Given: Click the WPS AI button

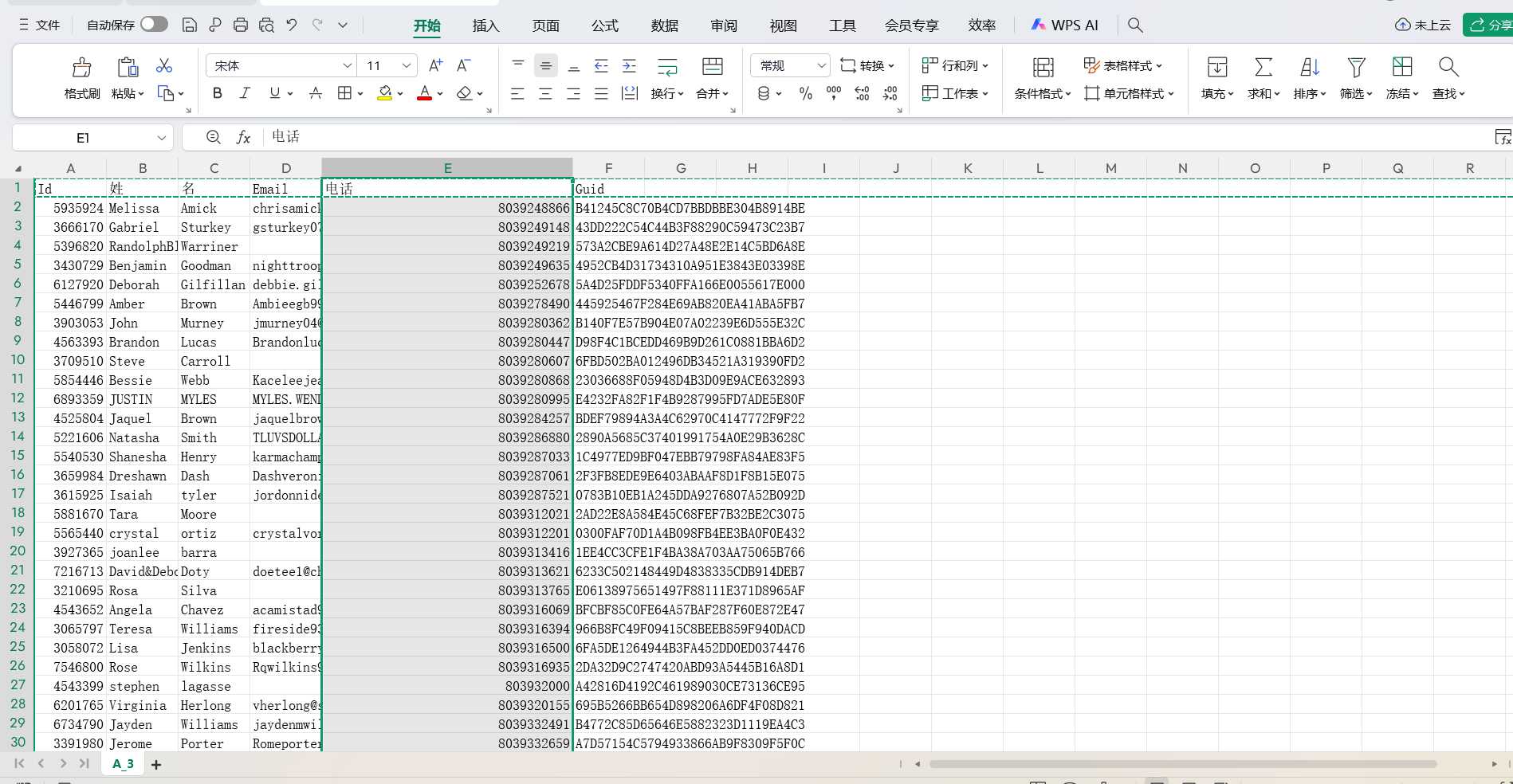Looking at the screenshot, I should click(x=1064, y=25).
